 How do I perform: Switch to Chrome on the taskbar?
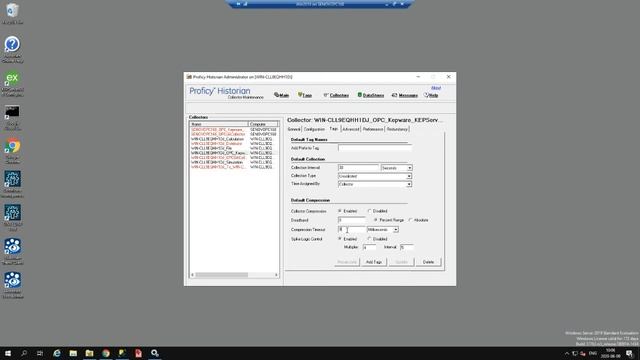coord(106,353)
